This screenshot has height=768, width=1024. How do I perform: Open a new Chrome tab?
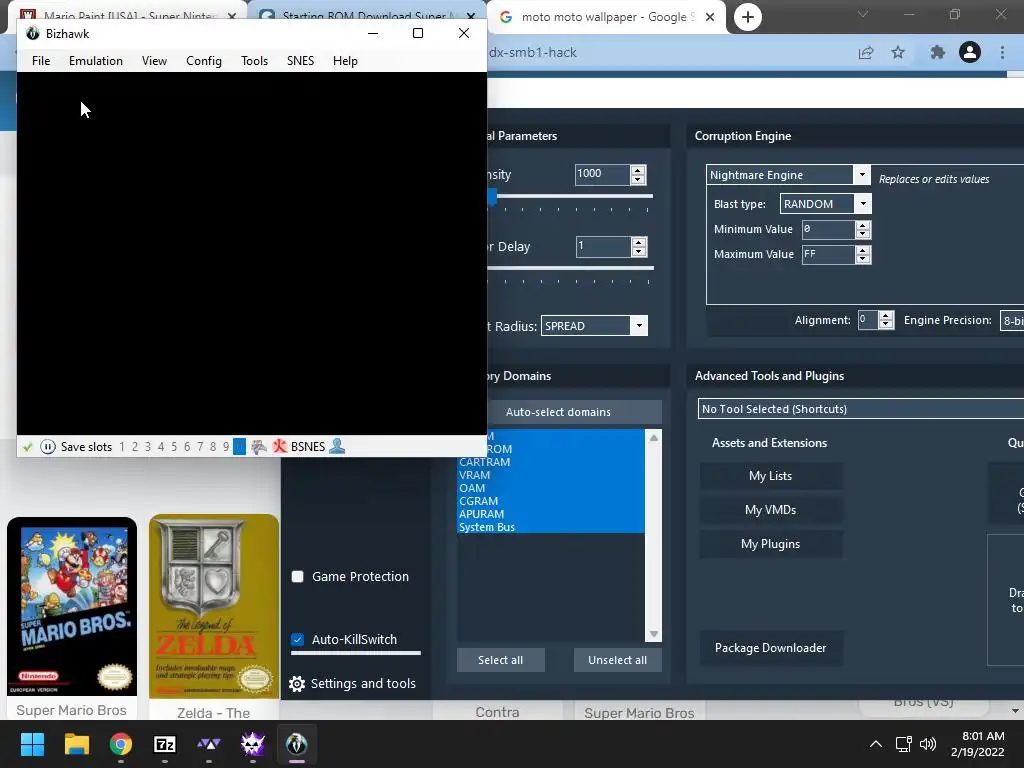[748, 17]
